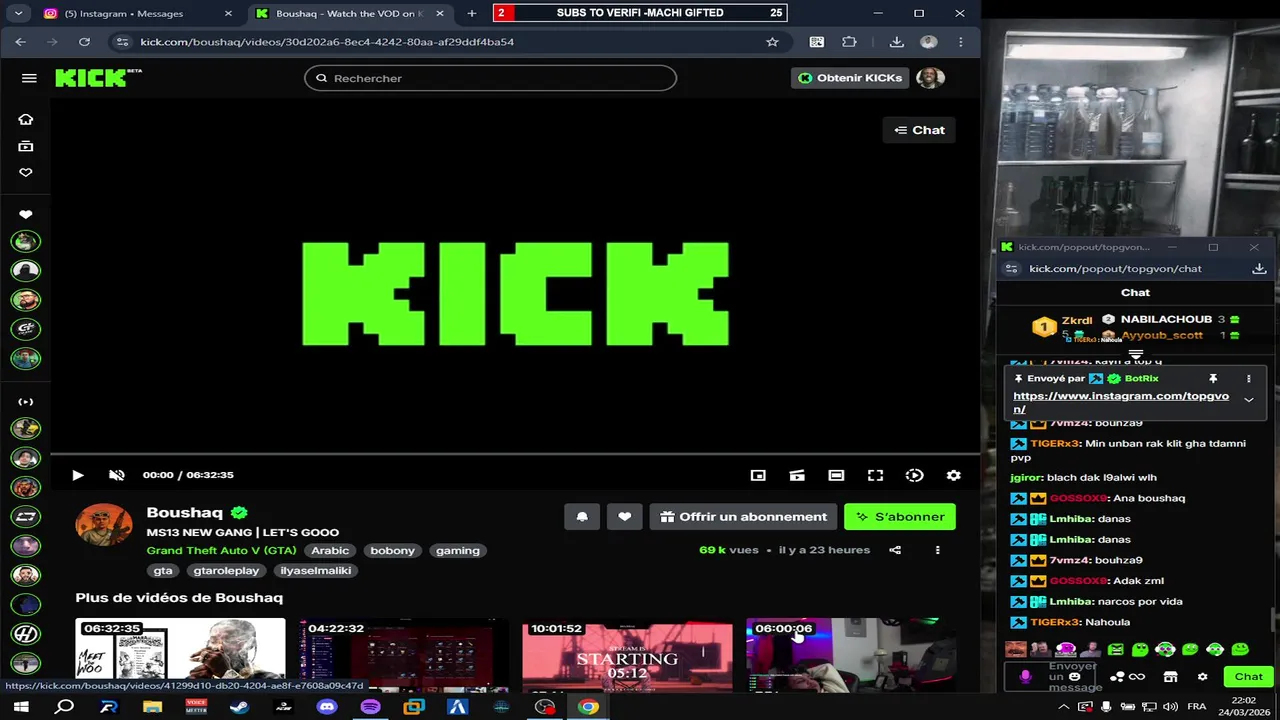Click the Obtenir KICKs button
Image resolution: width=1280 pixels, height=720 pixels.
point(850,78)
